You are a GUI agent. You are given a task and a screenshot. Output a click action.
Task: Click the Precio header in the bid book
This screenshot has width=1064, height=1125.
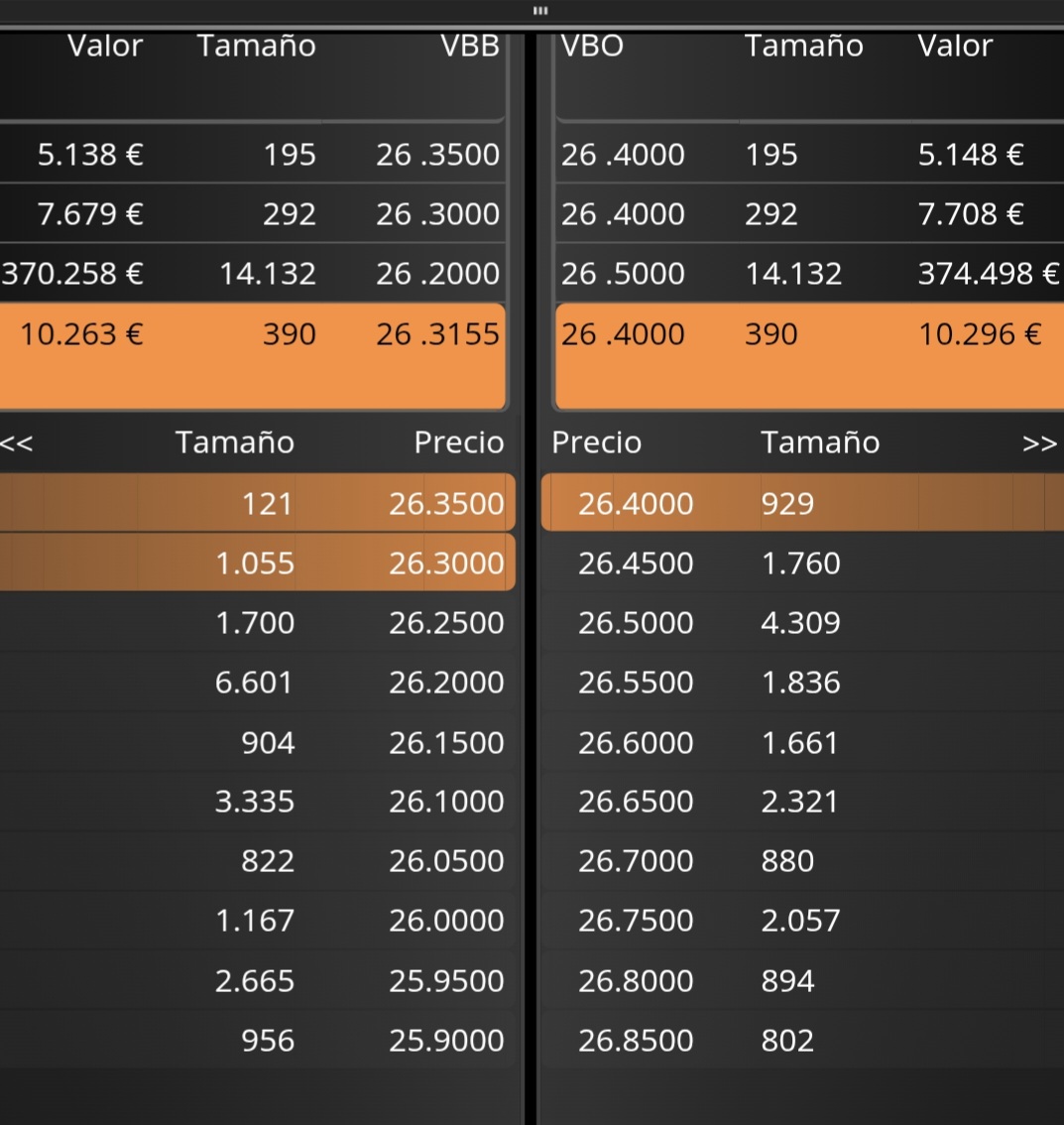pyautogui.click(x=458, y=442)
